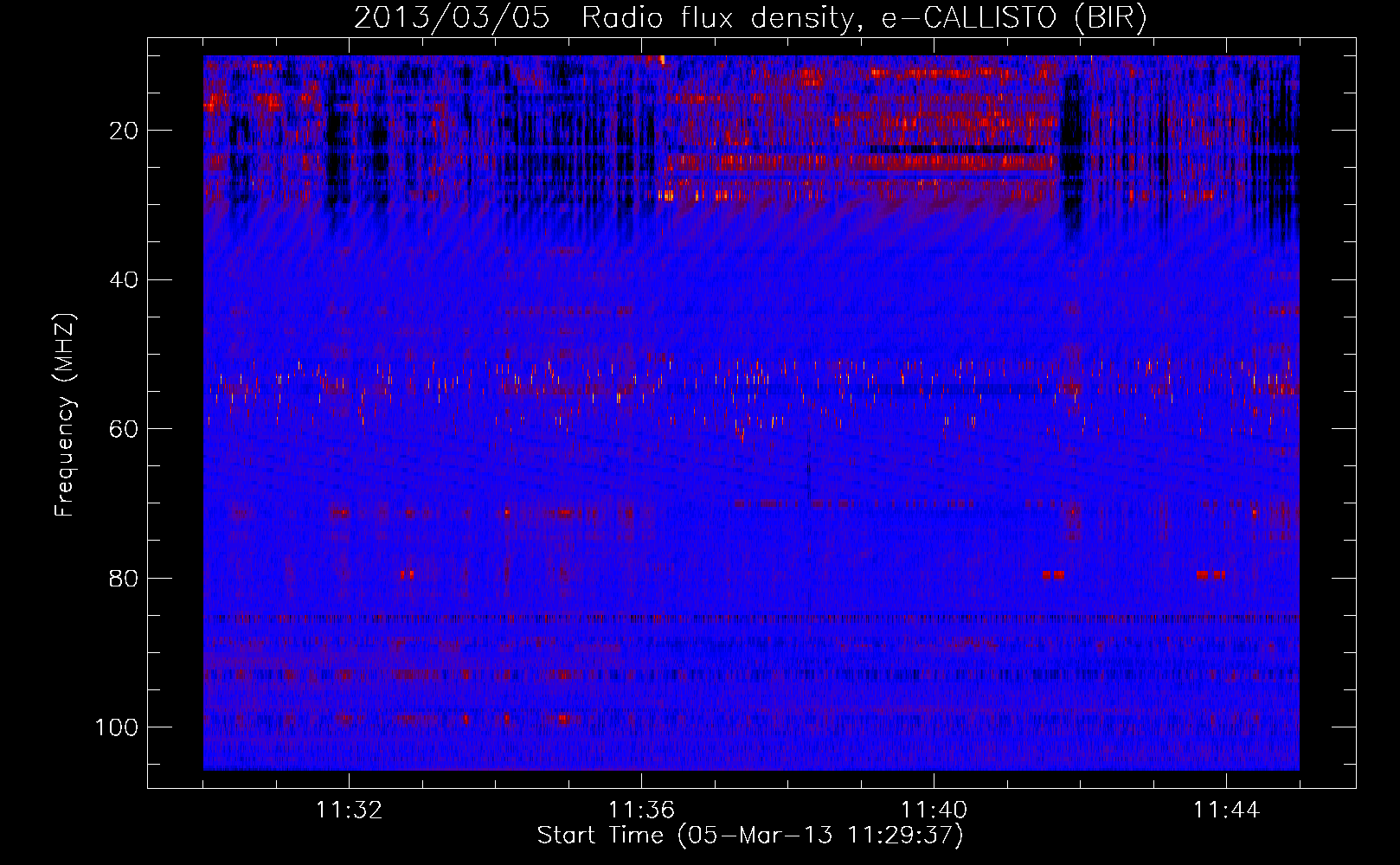This screenshot has height=865, width=1400.
Task: Click the 11:44 time tick label
Action: tap(1226, 811)
